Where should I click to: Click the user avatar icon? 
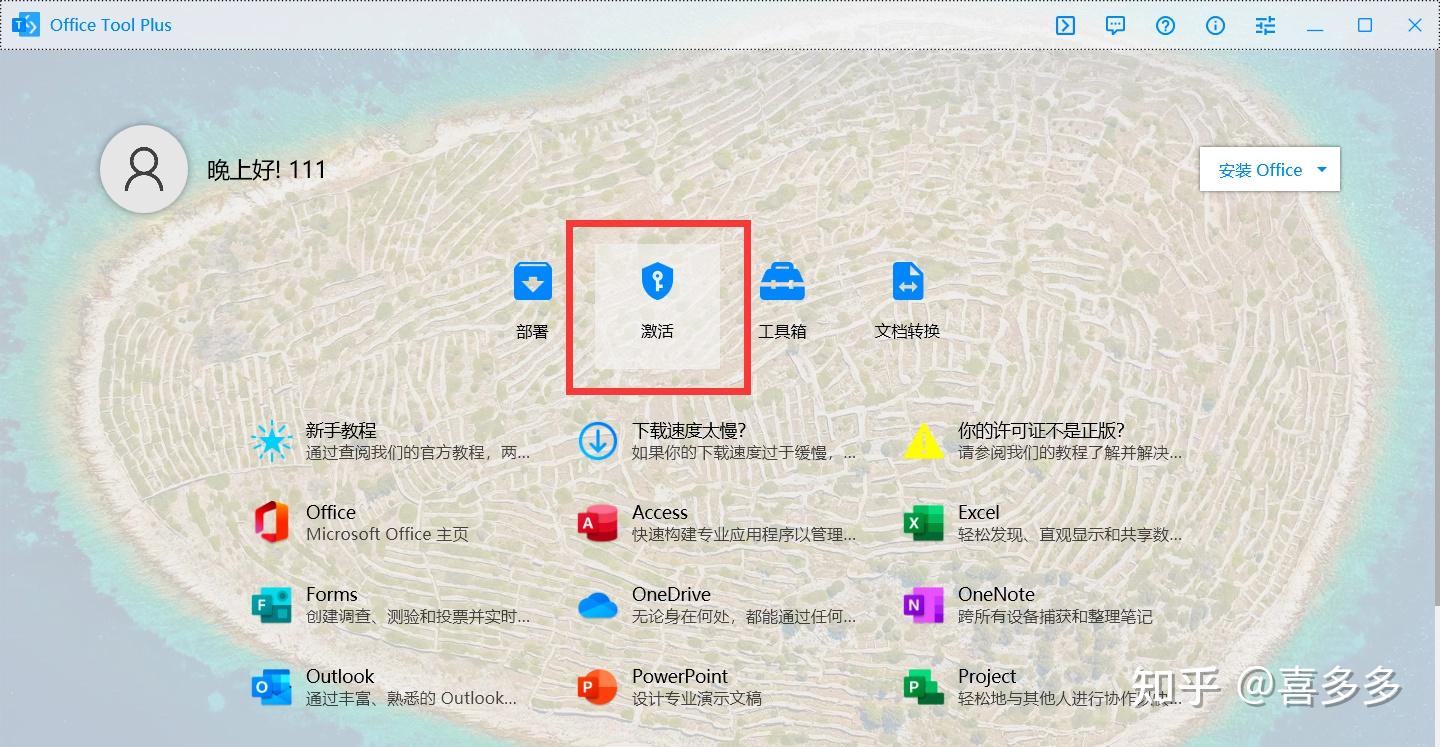[x=144, y=169]
